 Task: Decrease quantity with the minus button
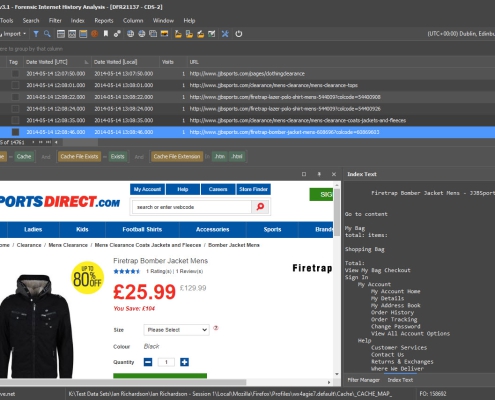[148, 362]
